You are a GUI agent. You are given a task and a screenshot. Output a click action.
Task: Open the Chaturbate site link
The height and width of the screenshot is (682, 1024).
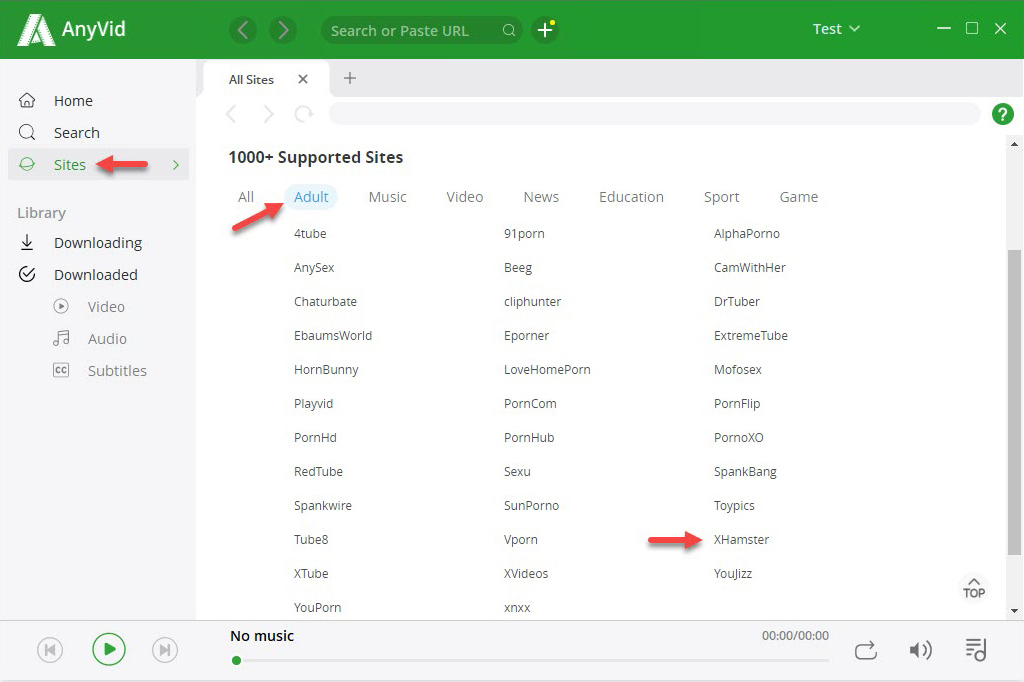click(325, 302)
